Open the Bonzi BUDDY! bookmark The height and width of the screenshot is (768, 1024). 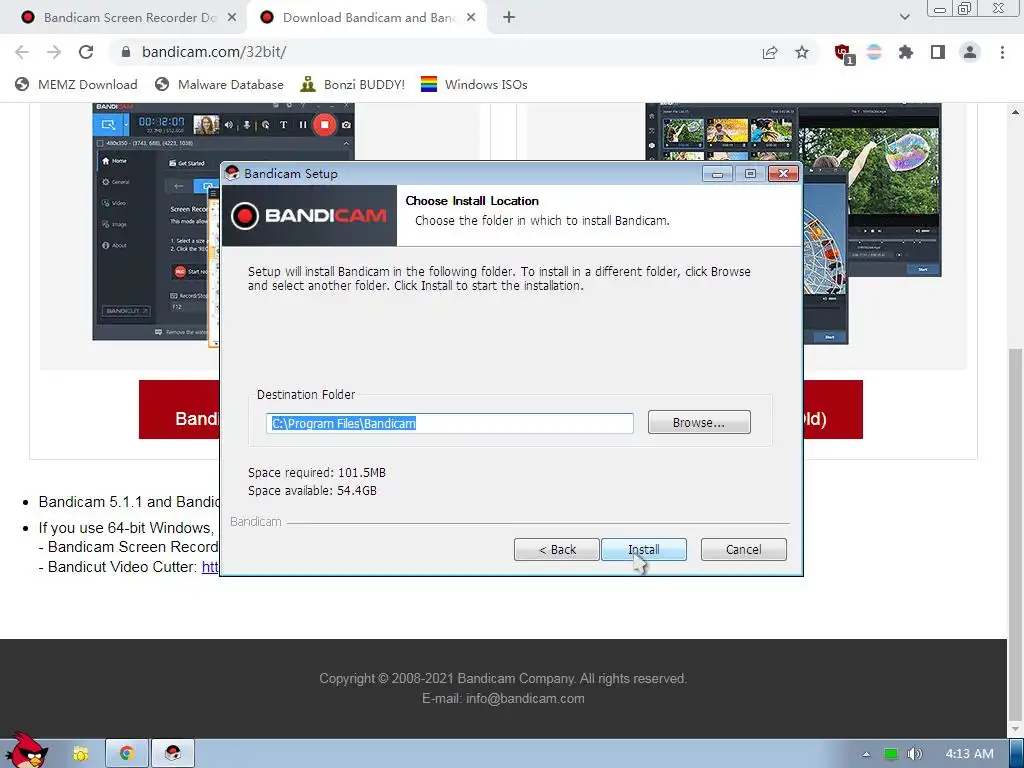pos(353,84)
